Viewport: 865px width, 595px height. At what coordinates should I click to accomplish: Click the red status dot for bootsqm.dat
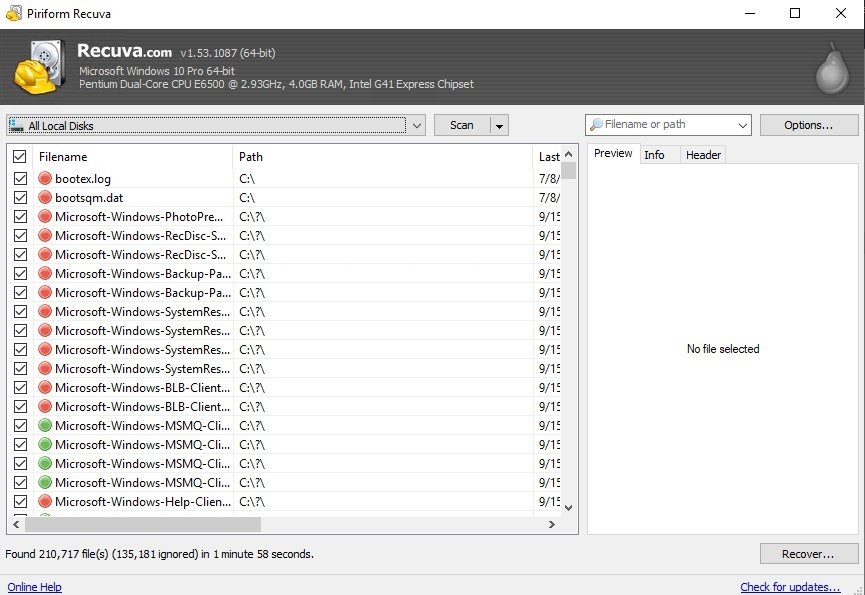pos(45,197)
